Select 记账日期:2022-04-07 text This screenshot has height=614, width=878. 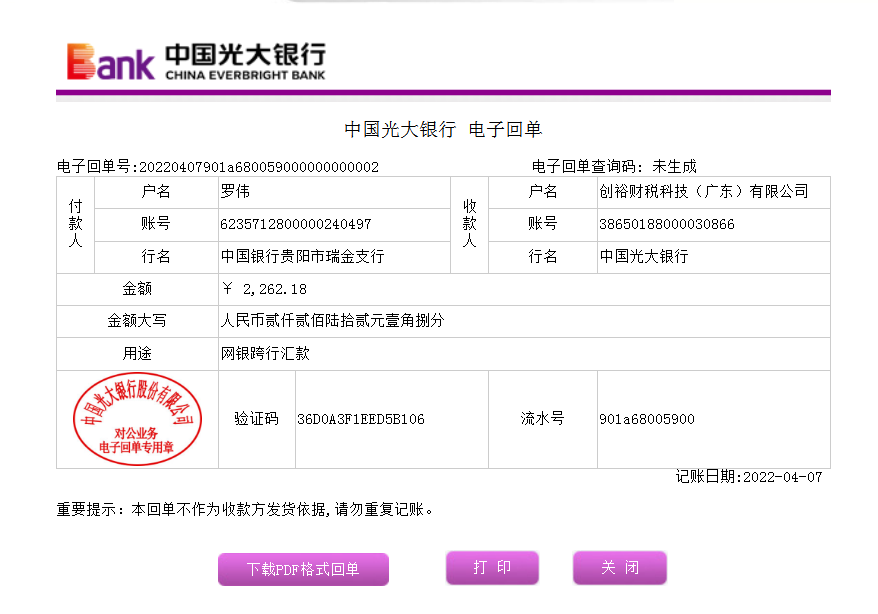[749, 477]
